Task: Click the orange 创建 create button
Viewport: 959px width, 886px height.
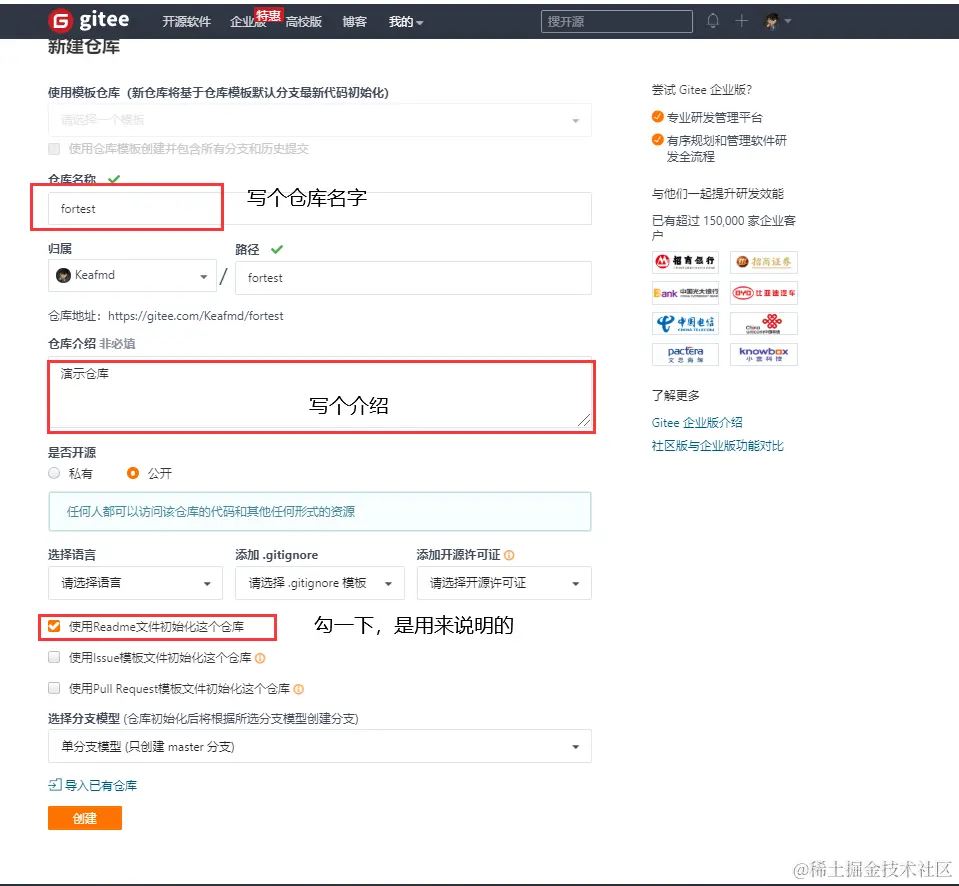Action: pyautogui.click(x=84, y=817)
